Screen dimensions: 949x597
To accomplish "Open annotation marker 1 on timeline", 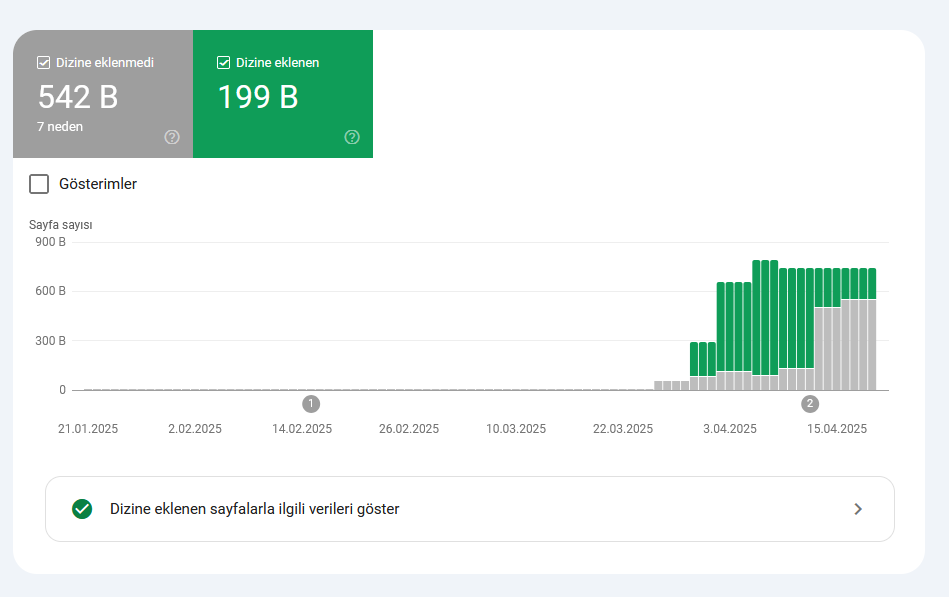I will pyautogui.click(x=311, y=404).
